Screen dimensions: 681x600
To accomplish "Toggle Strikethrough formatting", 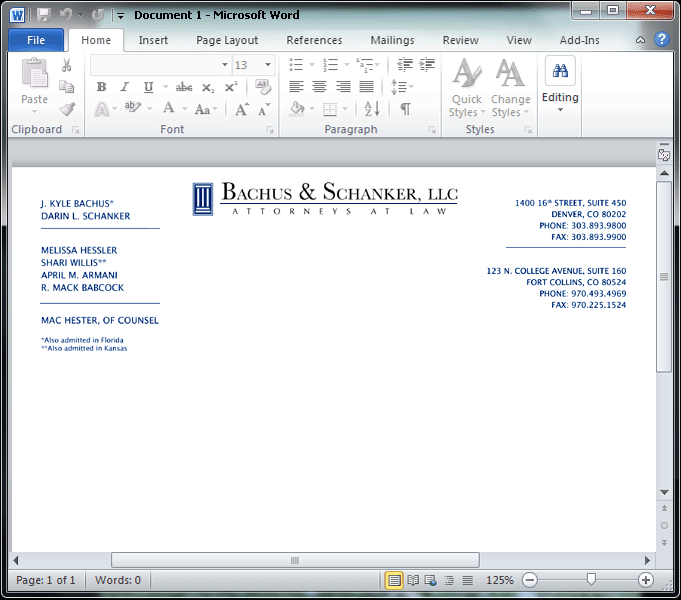I will 184,87.
